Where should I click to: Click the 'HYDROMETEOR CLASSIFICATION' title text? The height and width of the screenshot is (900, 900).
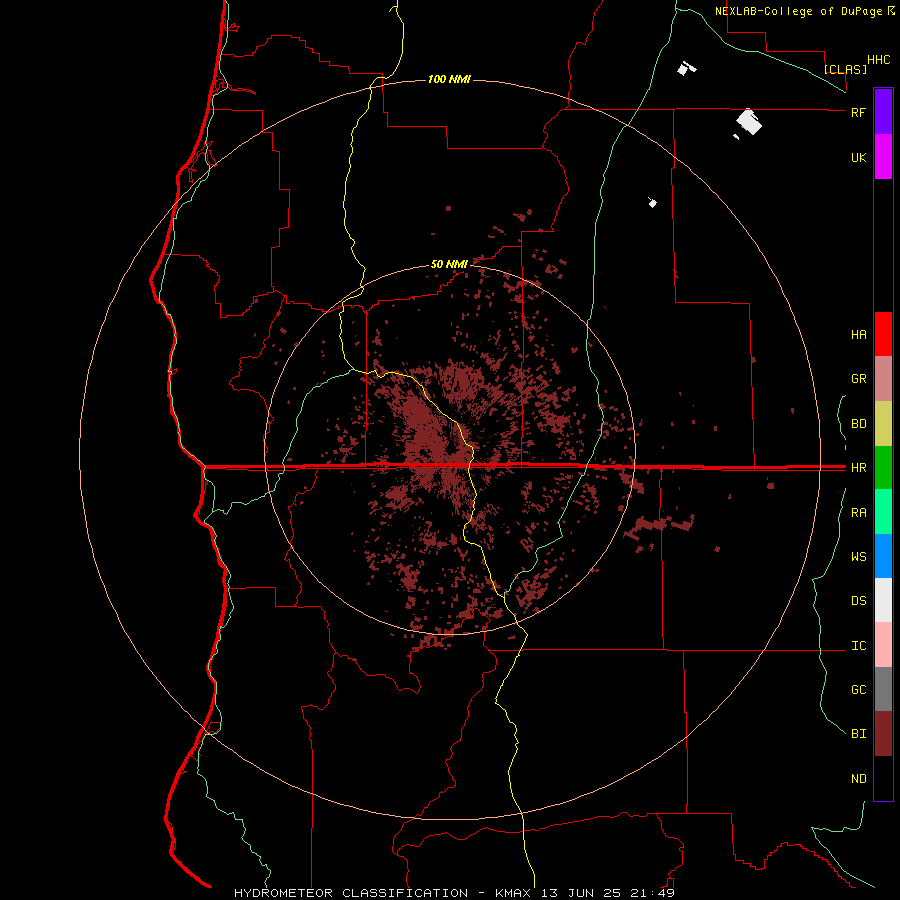pyautogui.click(x=351, y=893)
